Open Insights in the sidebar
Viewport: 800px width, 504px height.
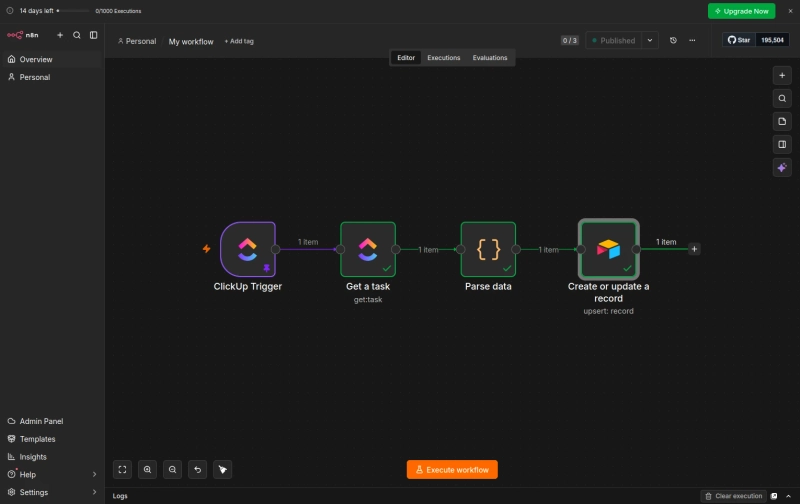[x=52, y=457]
